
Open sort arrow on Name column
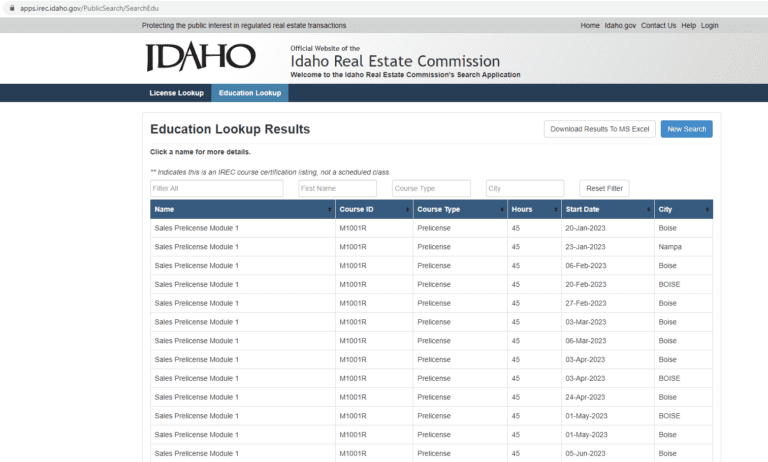330,210
